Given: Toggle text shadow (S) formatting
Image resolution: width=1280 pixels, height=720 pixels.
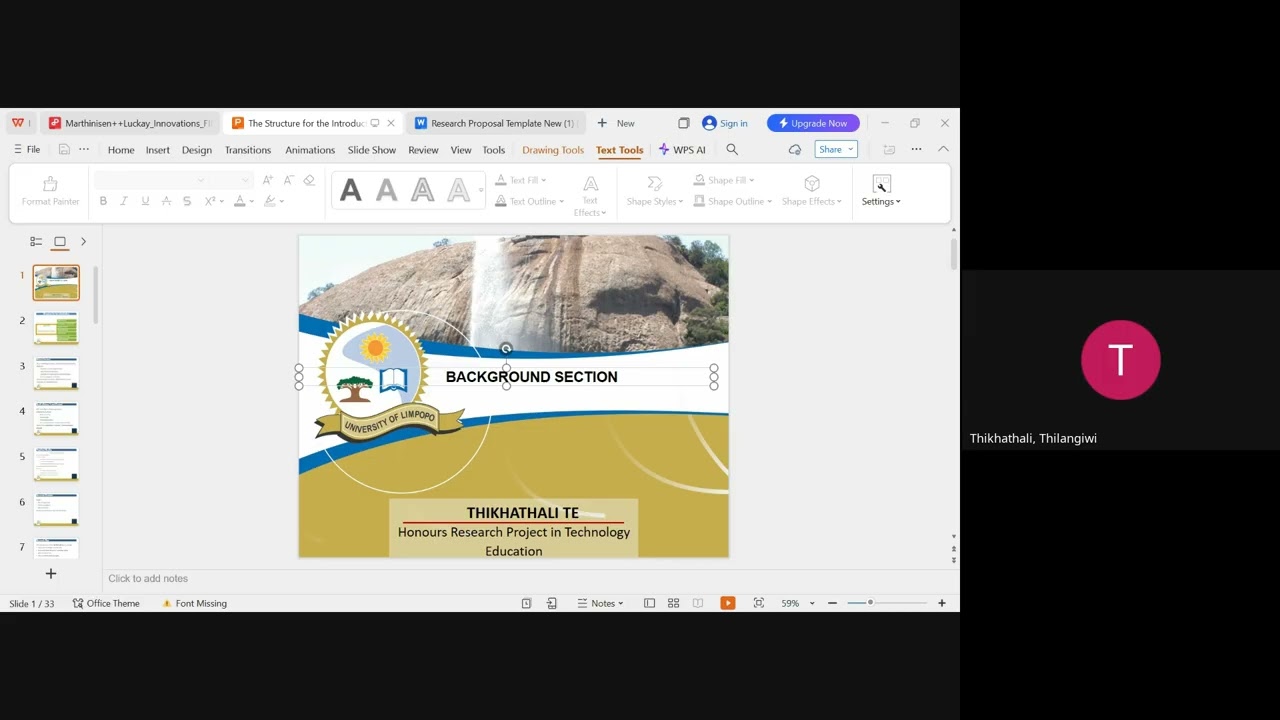Looking at the screenshot, I should click(187, 201).
